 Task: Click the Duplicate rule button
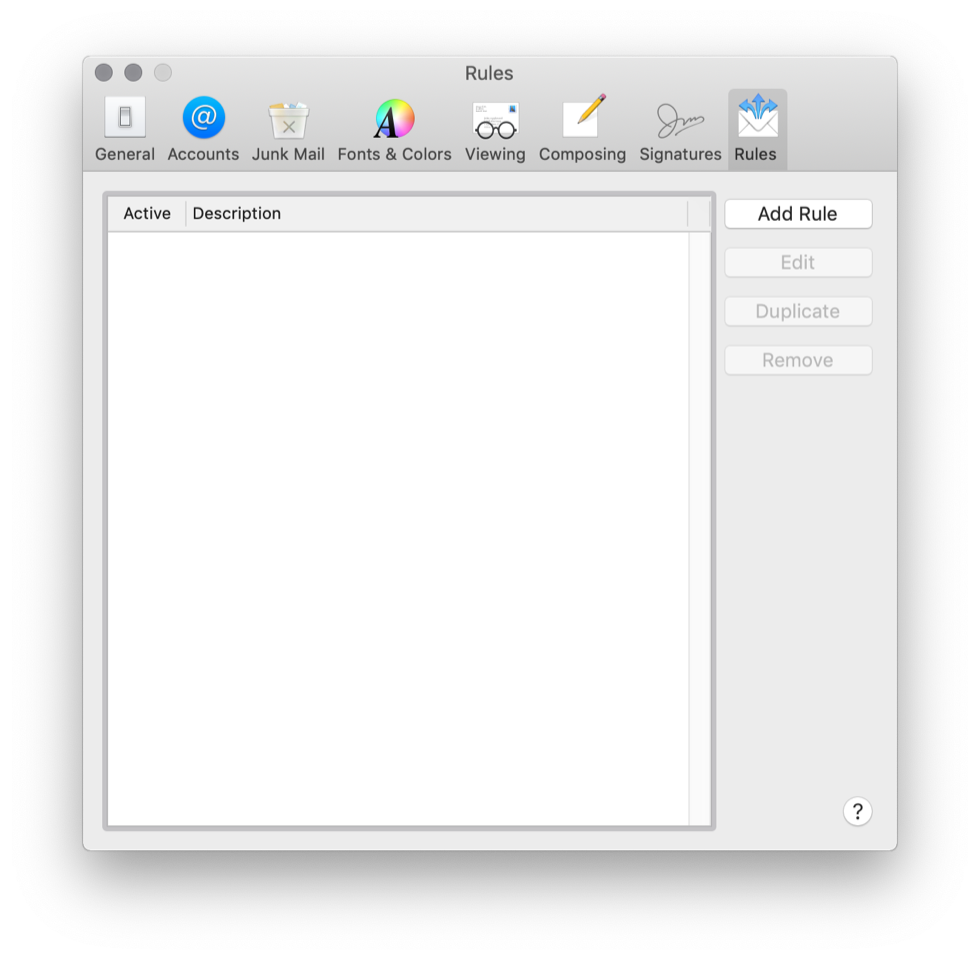[798, 311]
